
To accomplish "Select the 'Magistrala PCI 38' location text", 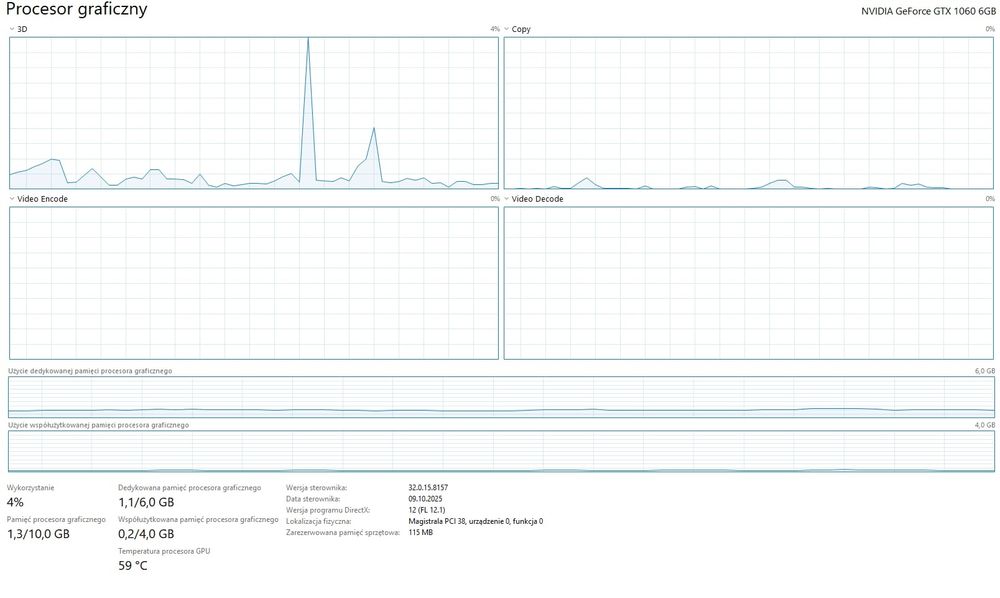I will click(437, 521).
